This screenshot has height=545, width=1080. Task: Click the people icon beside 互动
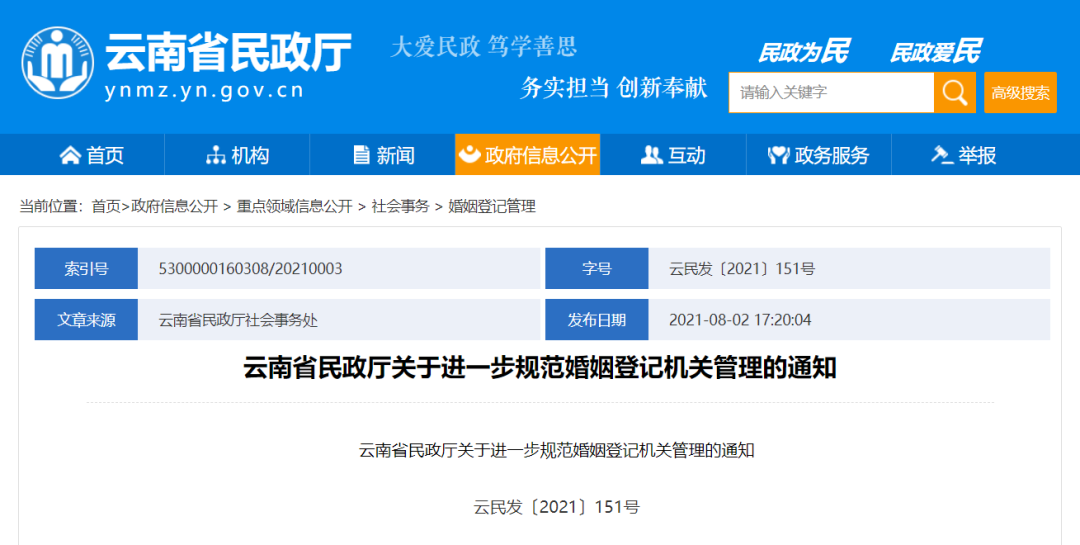(x=651, y=155)
